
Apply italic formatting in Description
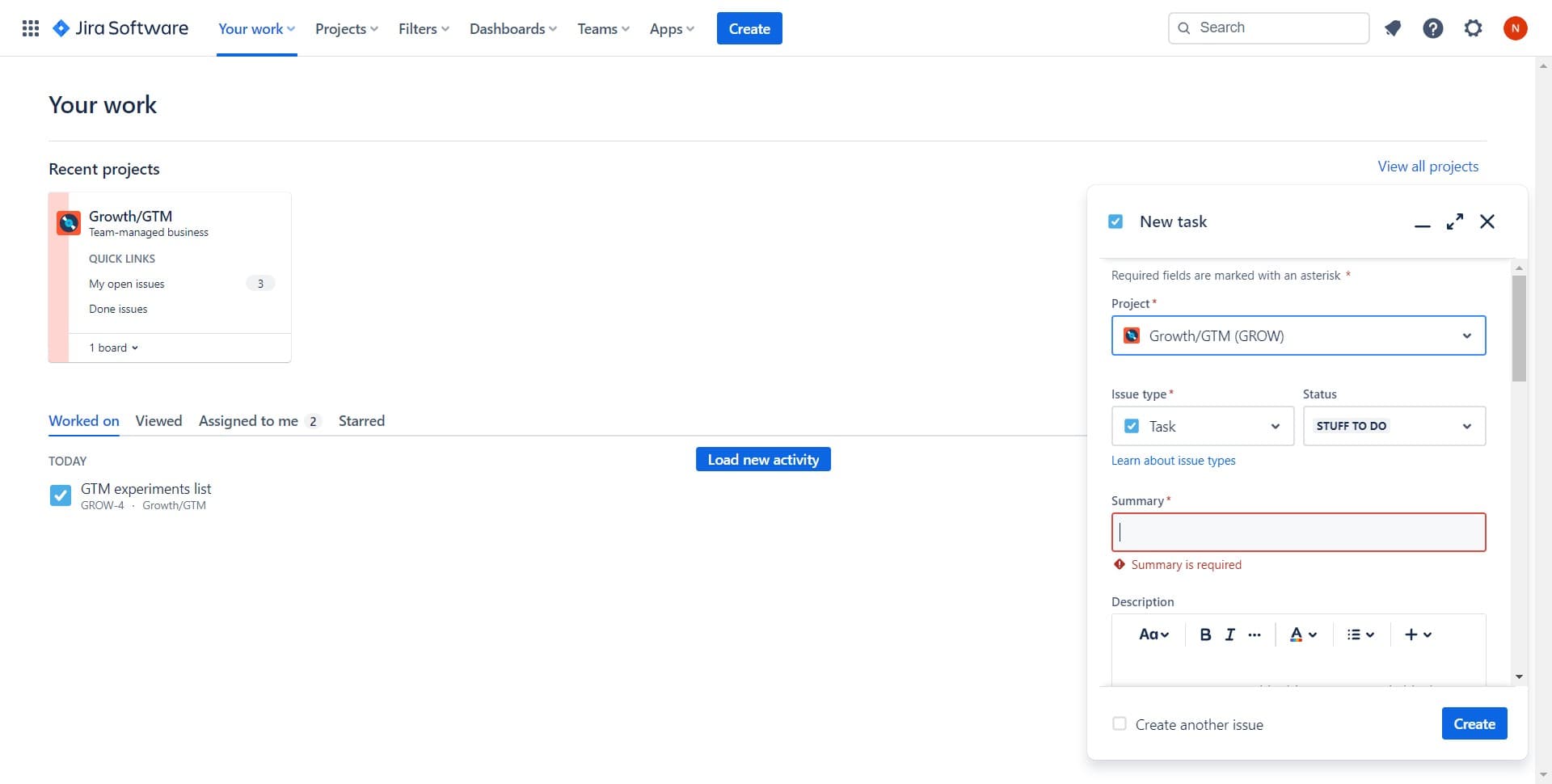tap(1229, 634)
